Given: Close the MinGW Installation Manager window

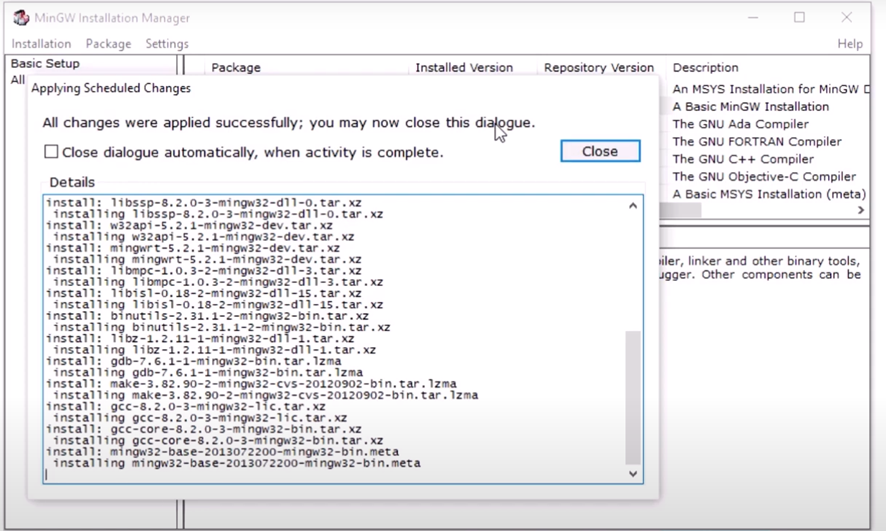Looking at the screenshot, I should [x=846, y=18].
